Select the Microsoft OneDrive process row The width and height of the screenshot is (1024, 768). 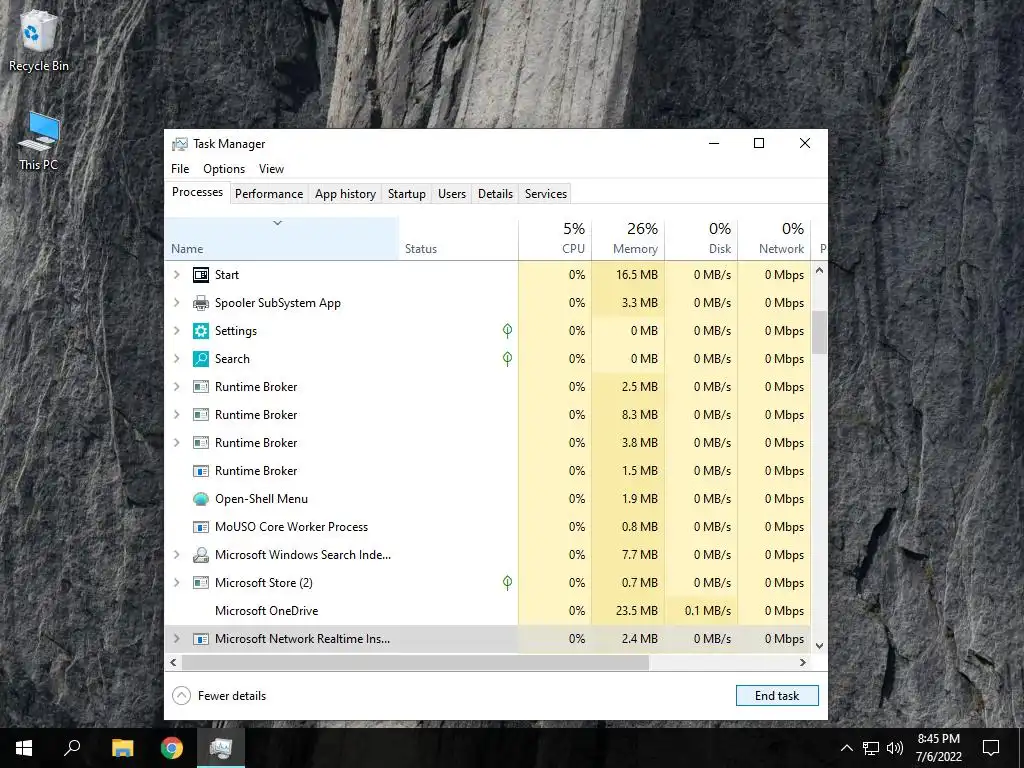pos(487,611)
